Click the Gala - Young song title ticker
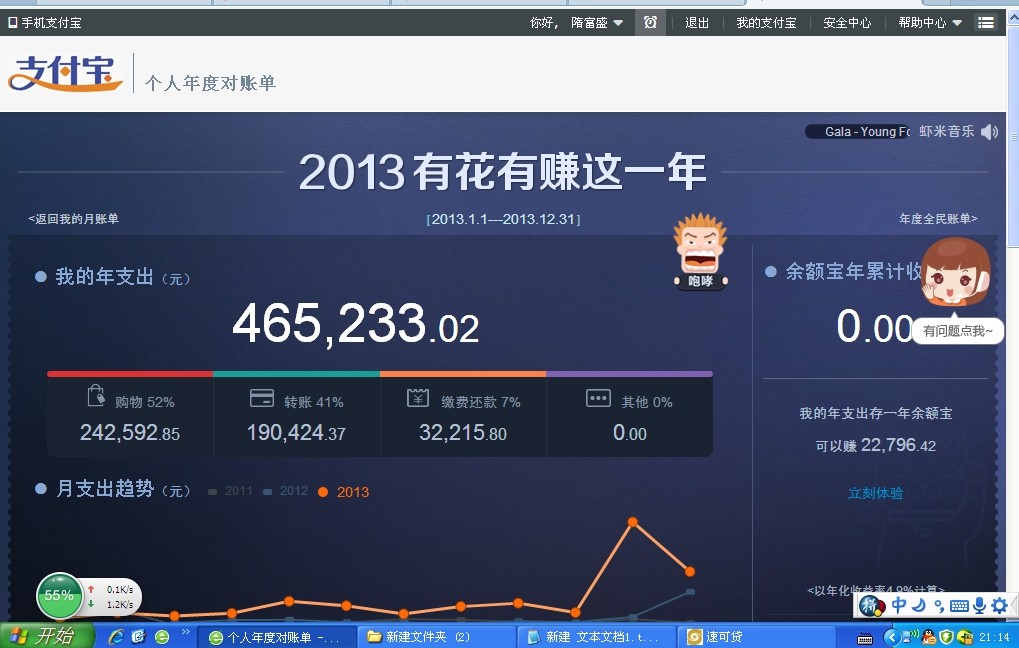 pyautogui.click(x=858, y=132)
